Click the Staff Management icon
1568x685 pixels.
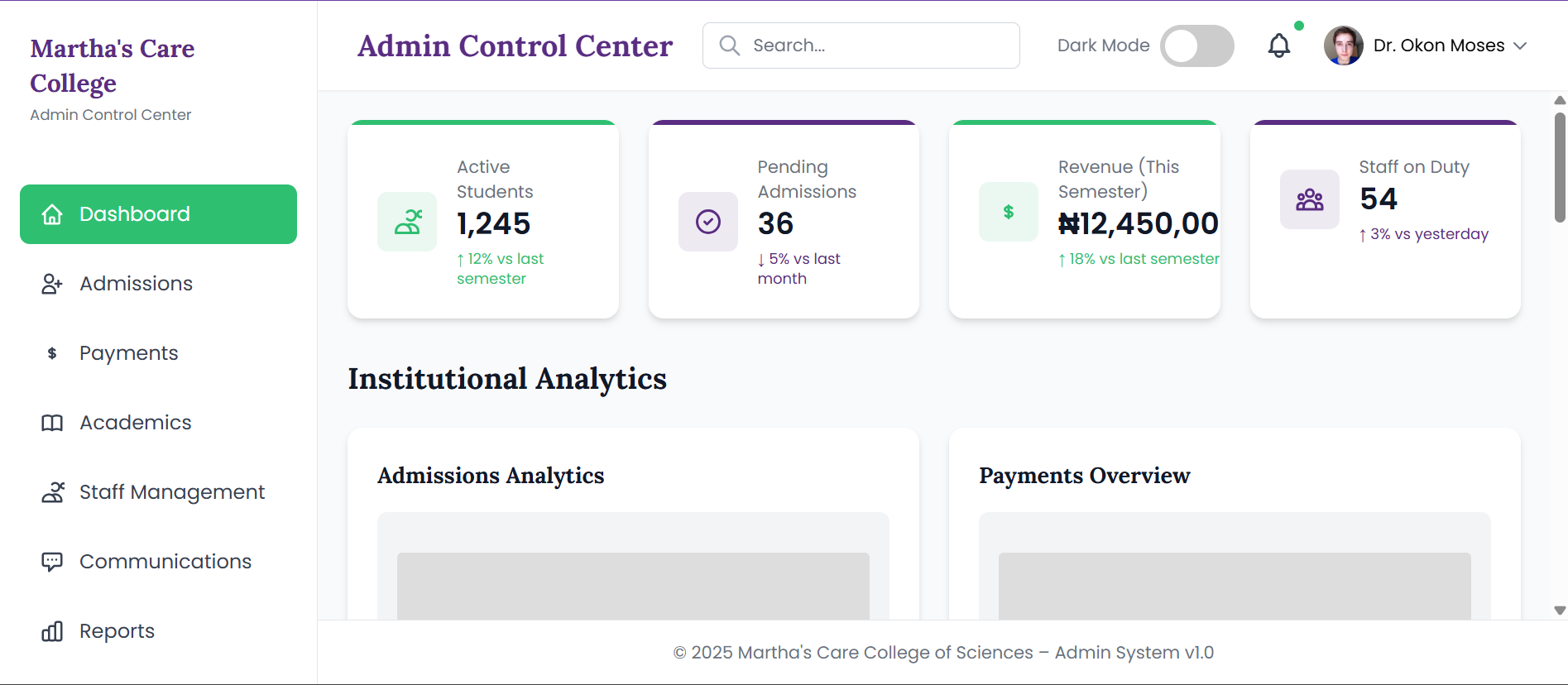click(52, 492)
